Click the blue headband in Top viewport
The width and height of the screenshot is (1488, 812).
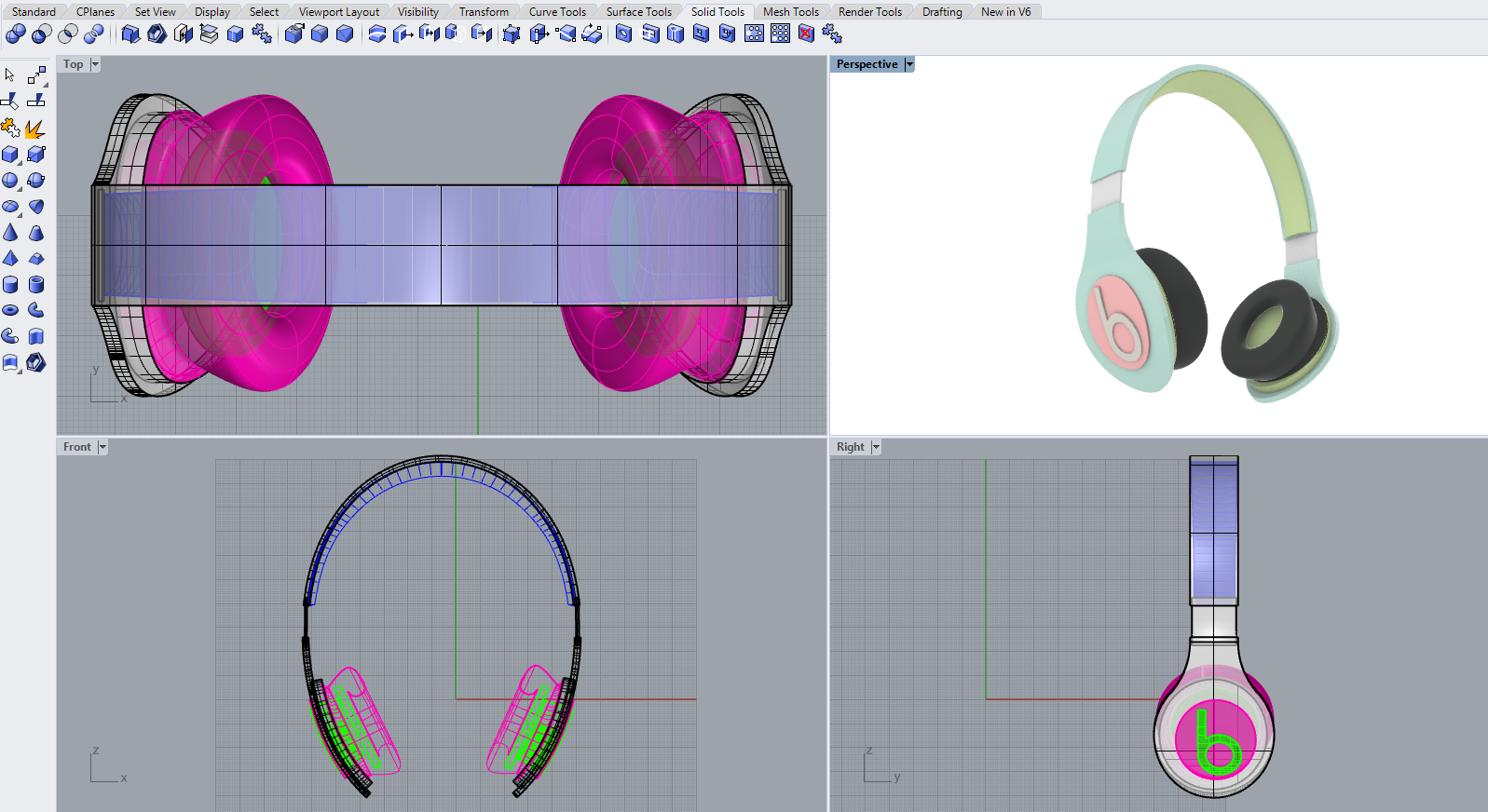point(441,245)
